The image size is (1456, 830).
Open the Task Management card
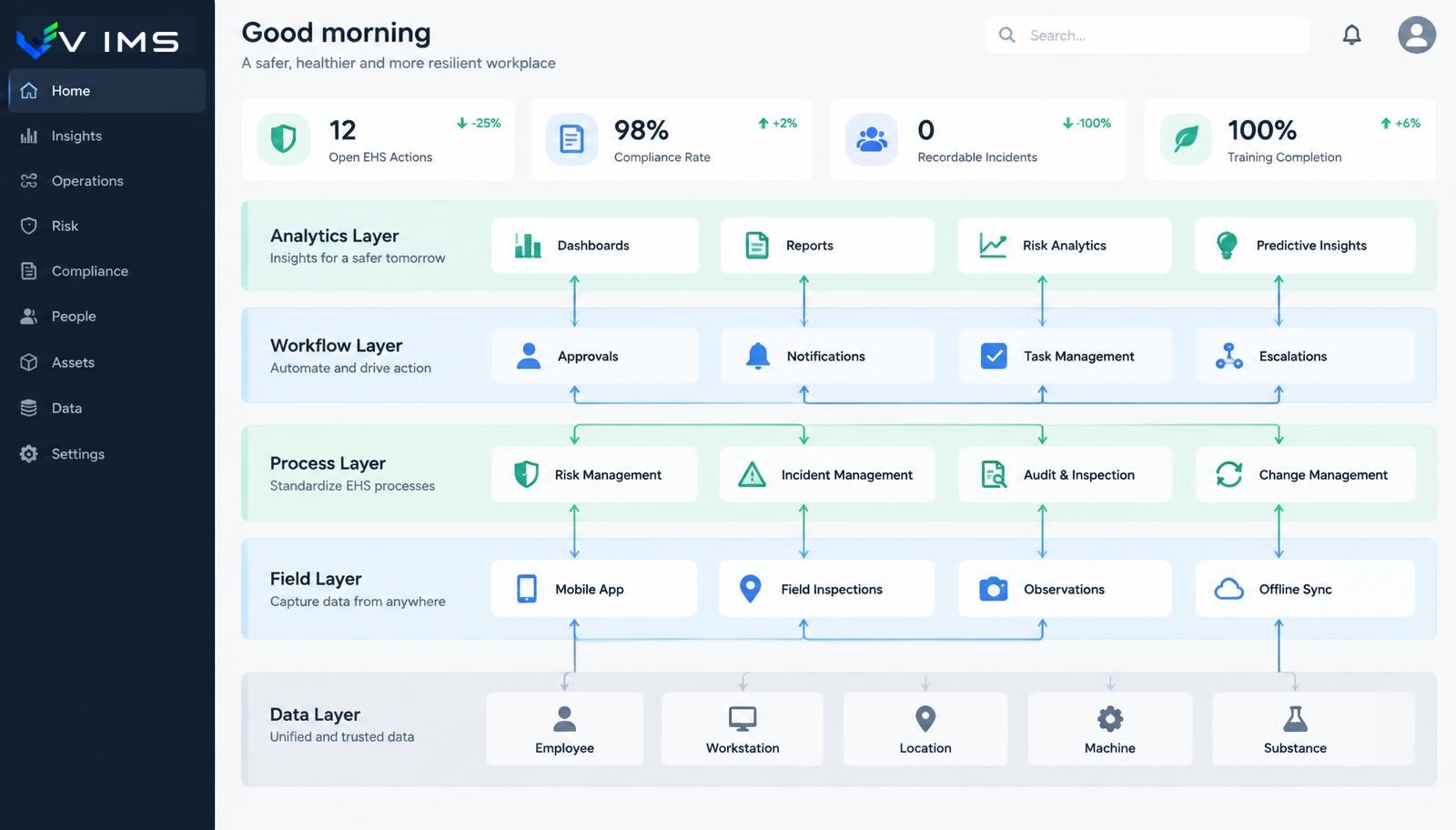1065,356
